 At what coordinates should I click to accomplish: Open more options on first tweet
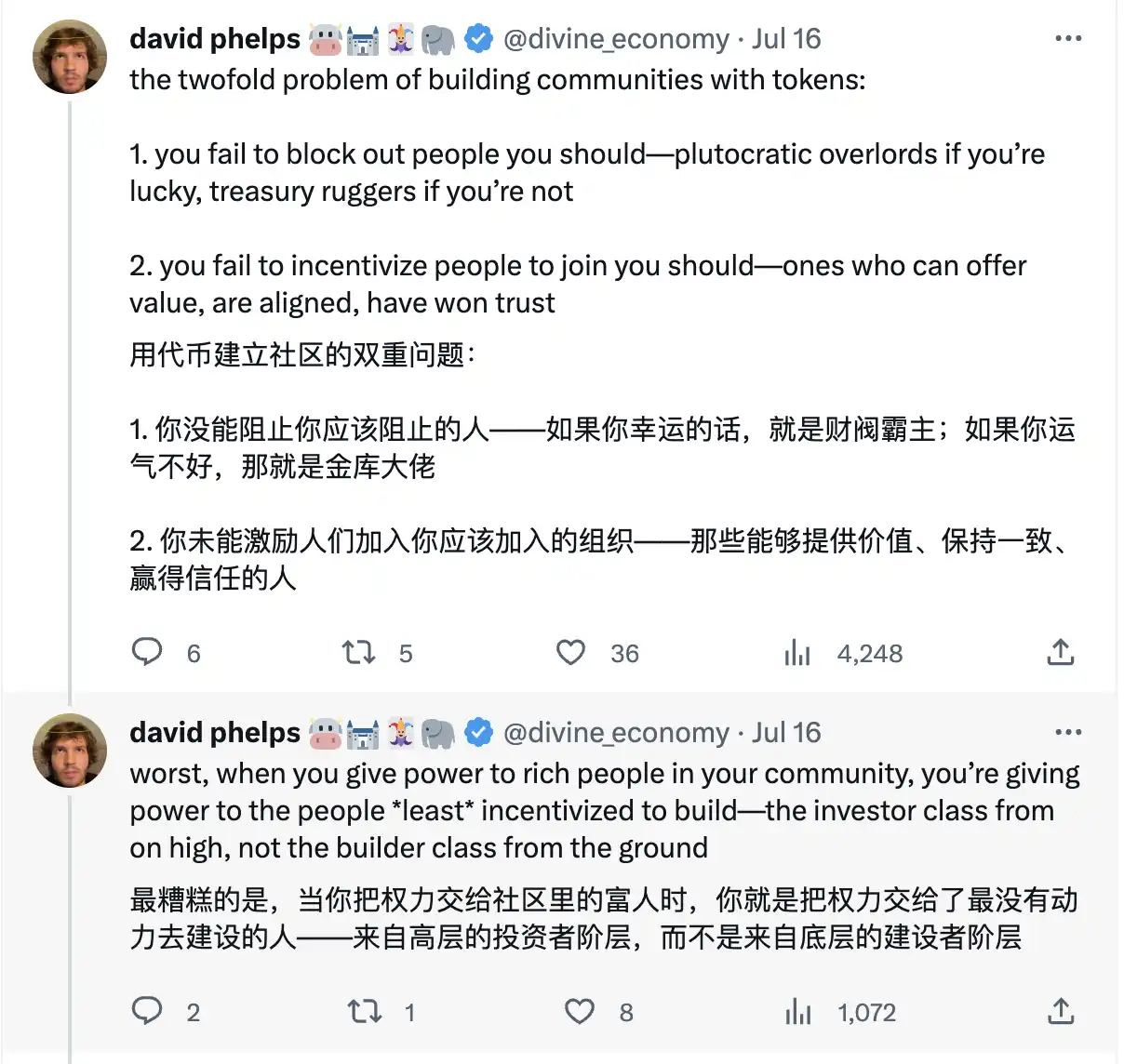click(x=1068, y=39)
